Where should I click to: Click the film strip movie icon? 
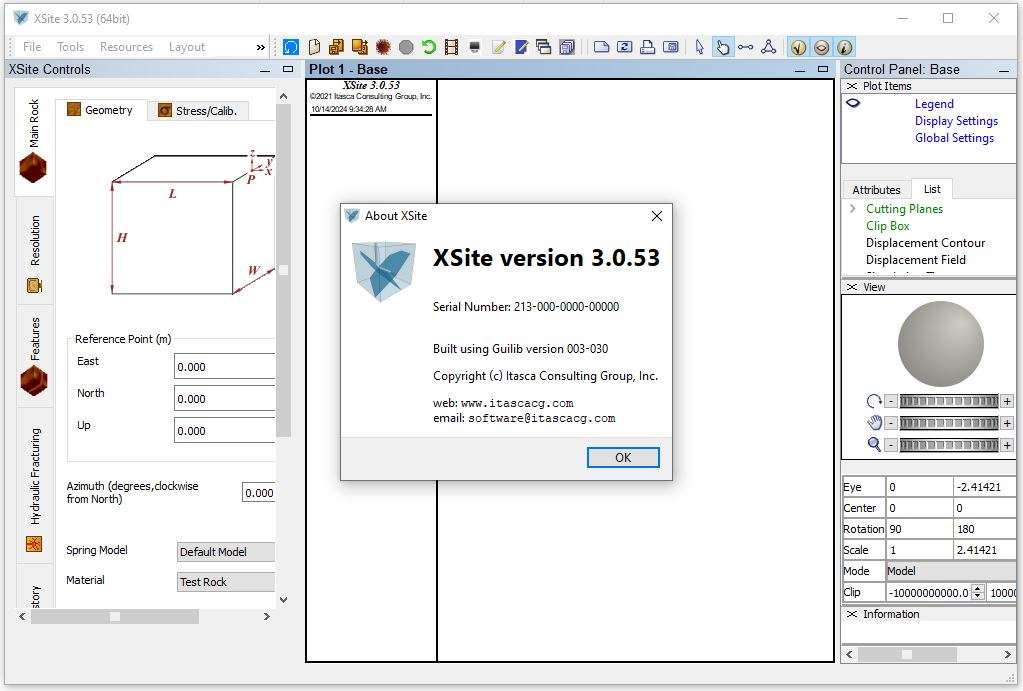pyautogui.click(x=451, y=47)
